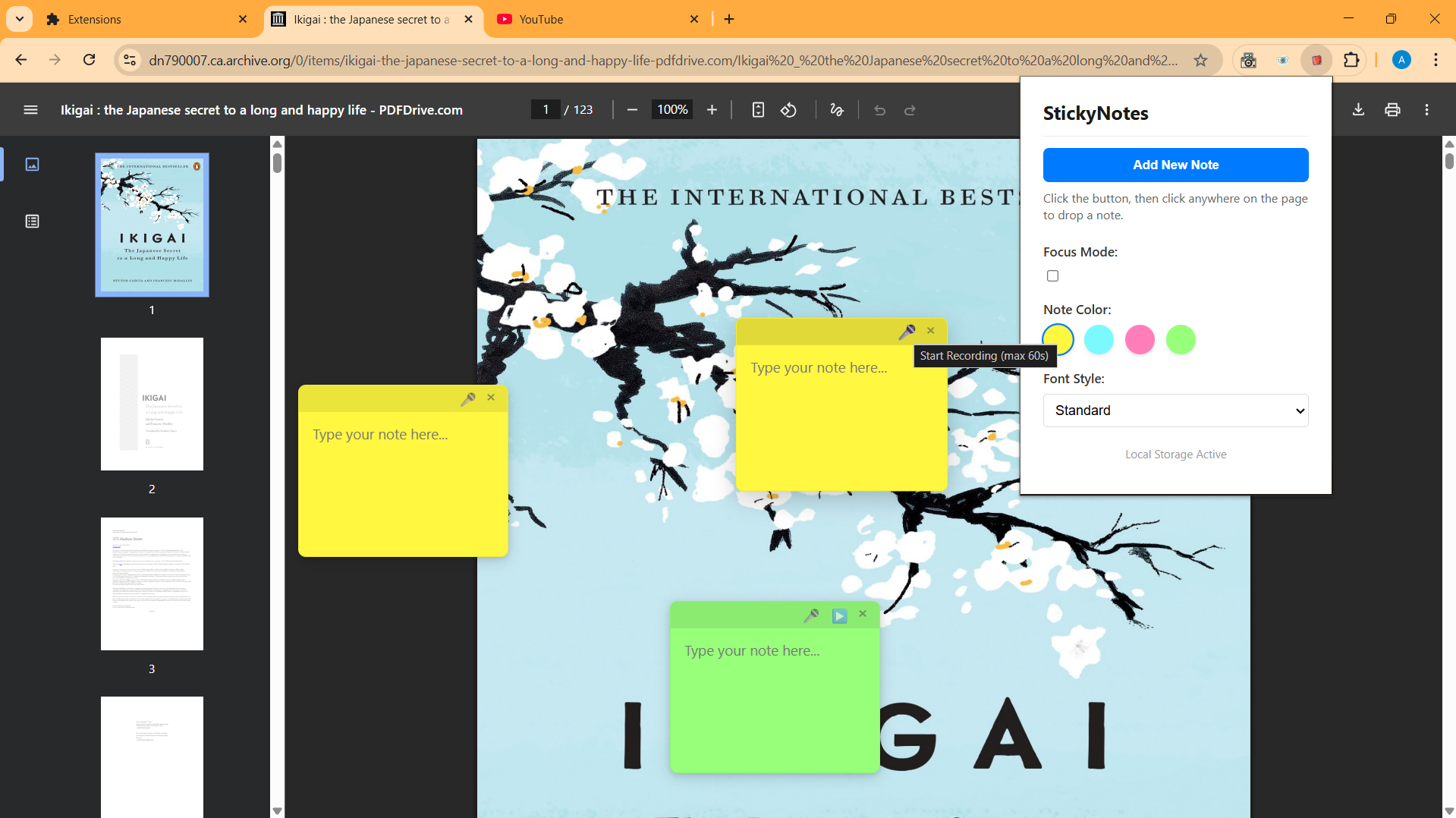Bookmark this page with the star icon
Viewport: 1456px width, 818px height.
(1200, 60)
